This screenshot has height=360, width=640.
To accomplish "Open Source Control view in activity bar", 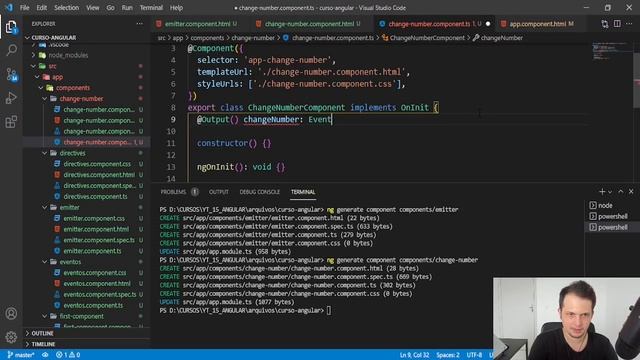I will pyautogui.click(x=11, y=74).
